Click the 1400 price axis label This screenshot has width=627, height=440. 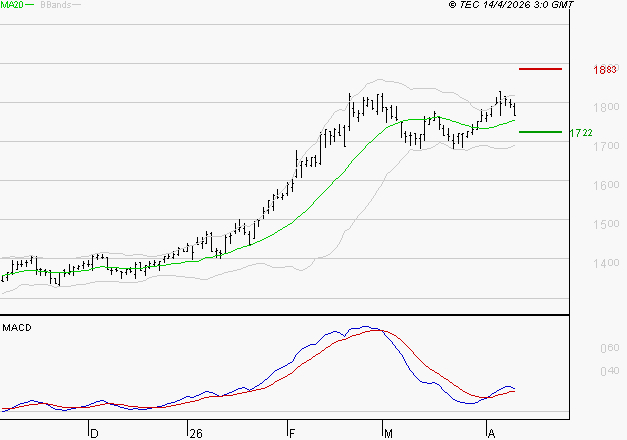coord(606,263)
